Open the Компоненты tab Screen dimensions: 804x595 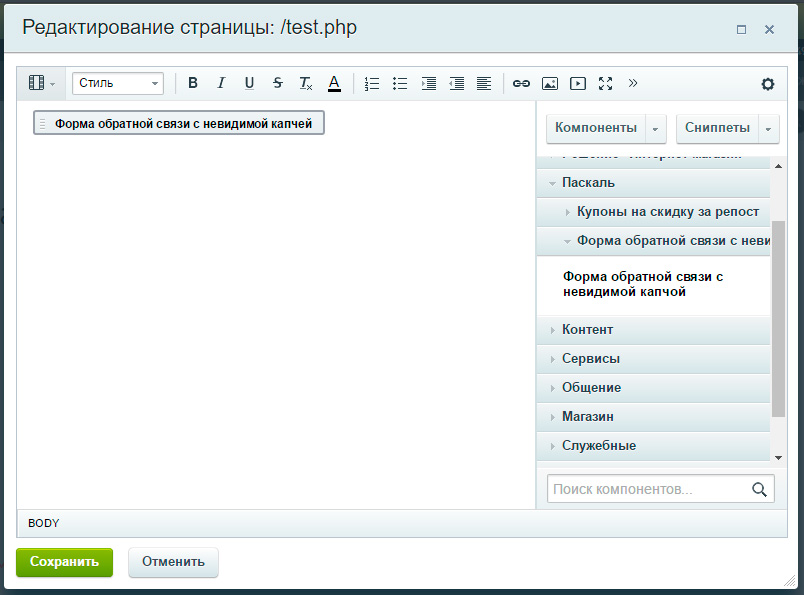[x=596, y=128]
